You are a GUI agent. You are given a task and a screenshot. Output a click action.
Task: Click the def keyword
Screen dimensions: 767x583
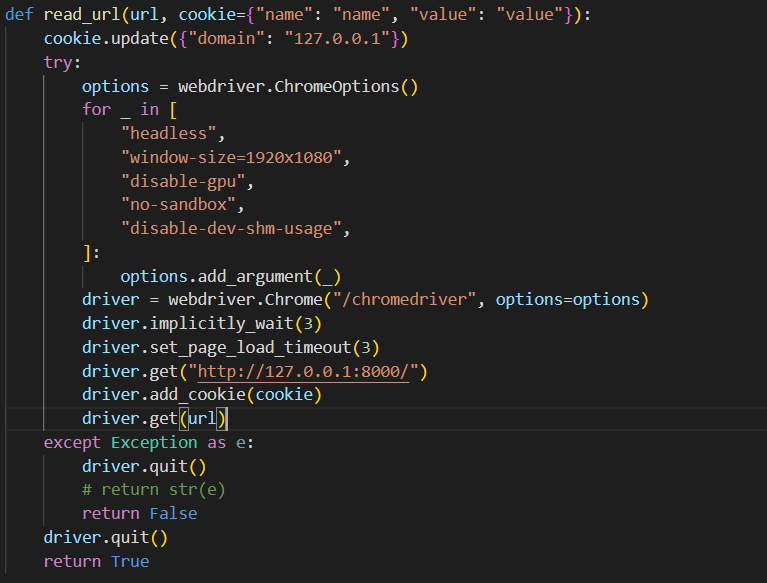[19, 15]
